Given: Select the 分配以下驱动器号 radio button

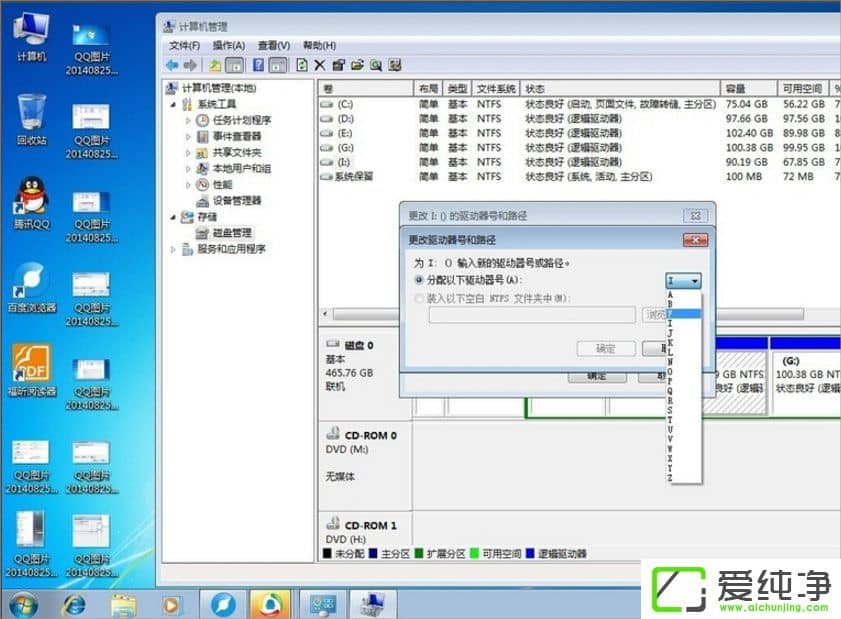Looking at the screenshot, I should [419, 277].
